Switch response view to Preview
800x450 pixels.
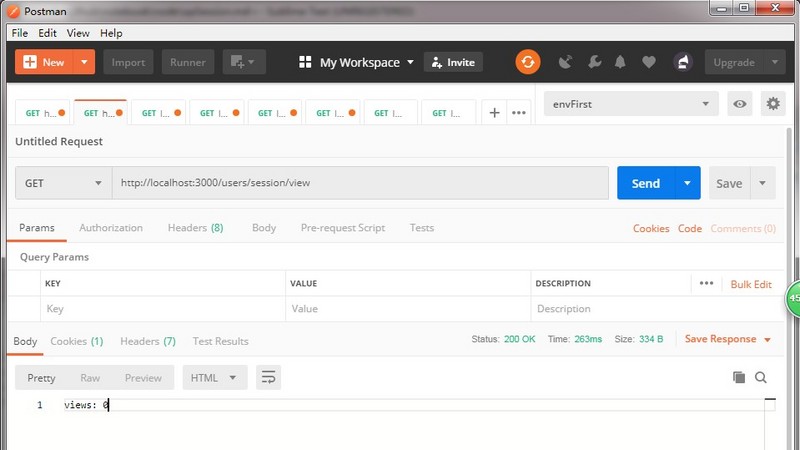tap(143, 378)
